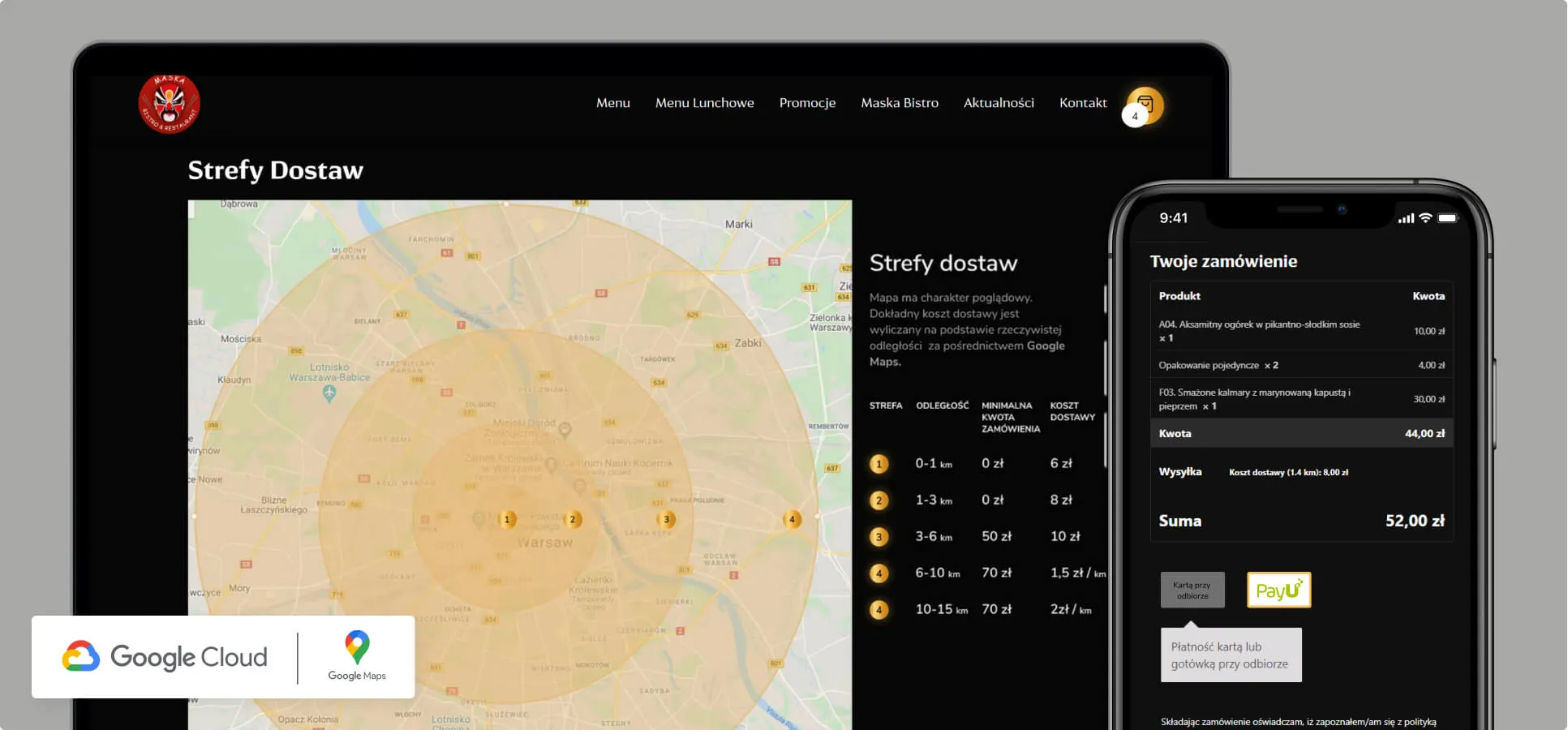
Task: Open Menu Lunchowe in the navigation
Action: pyautogui.click(x=705, y=103)
